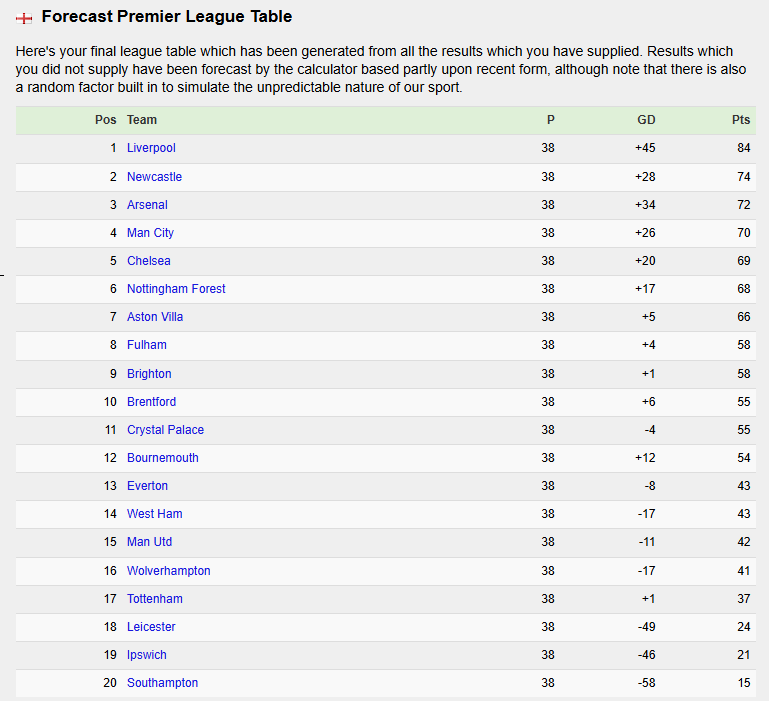Open the Man City team page
769x701 pixels.
[151, 233]
